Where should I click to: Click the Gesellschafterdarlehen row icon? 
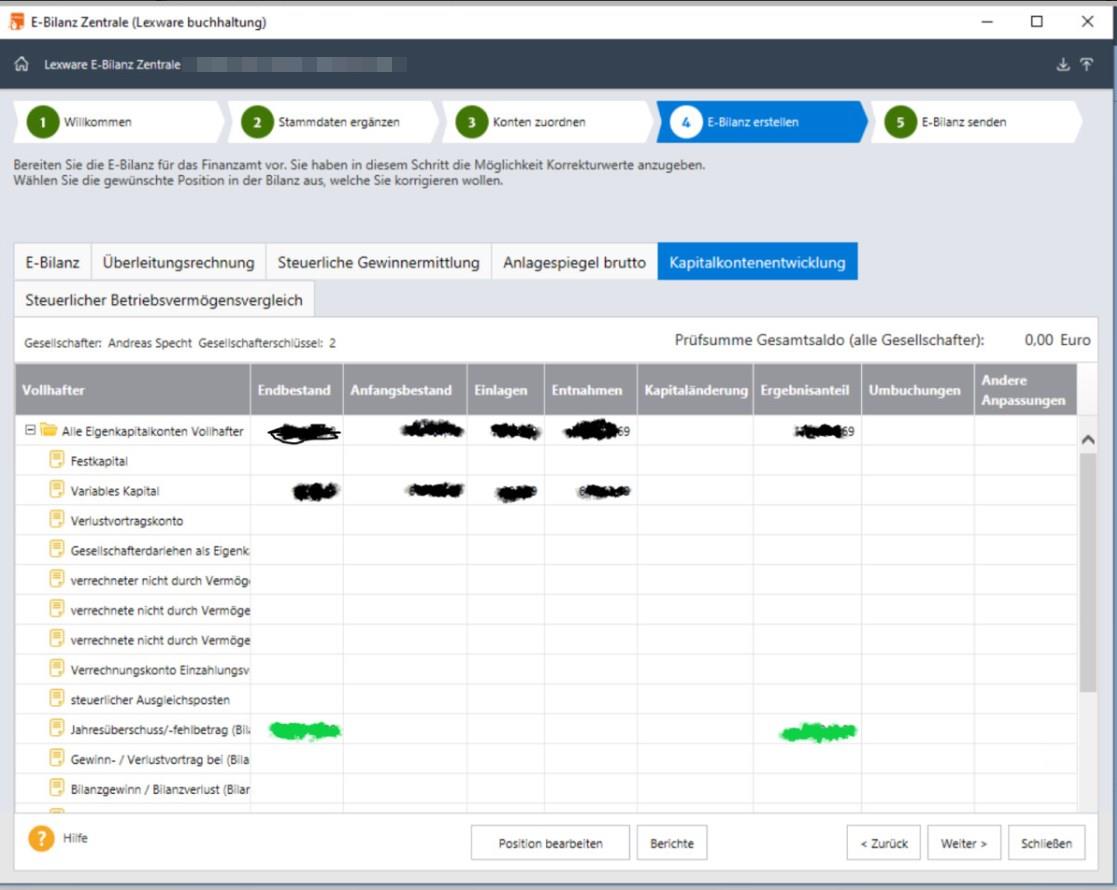[57, 549]
